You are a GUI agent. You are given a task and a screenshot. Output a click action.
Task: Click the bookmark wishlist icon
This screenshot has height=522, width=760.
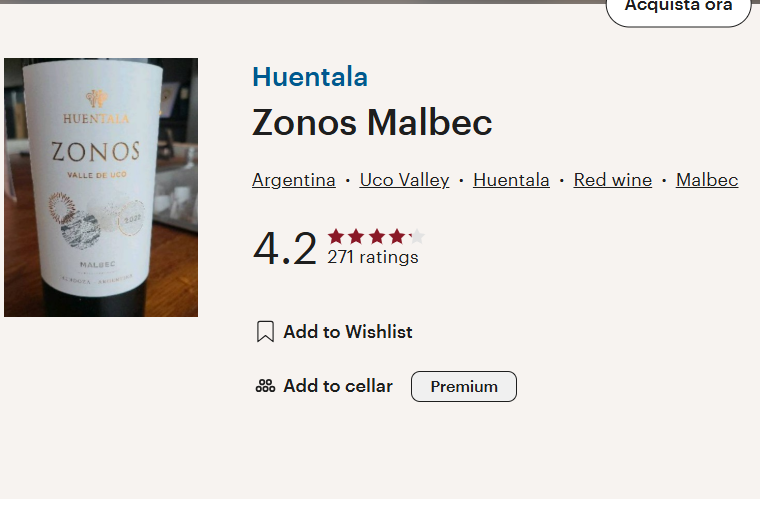tap(265, 332)
